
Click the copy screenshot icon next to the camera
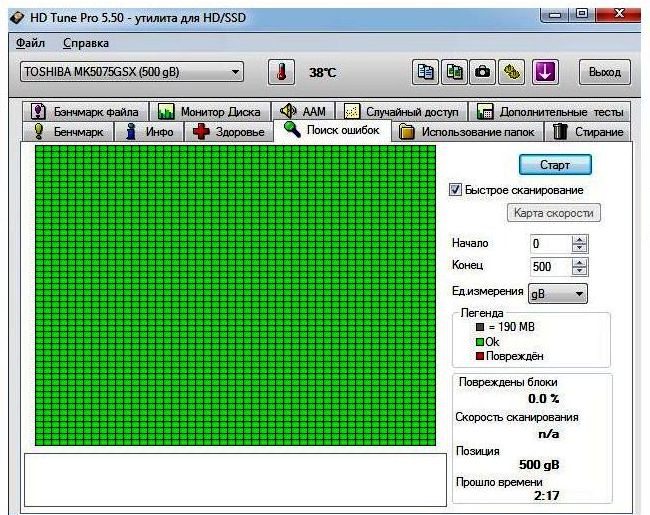click(454, 72)
